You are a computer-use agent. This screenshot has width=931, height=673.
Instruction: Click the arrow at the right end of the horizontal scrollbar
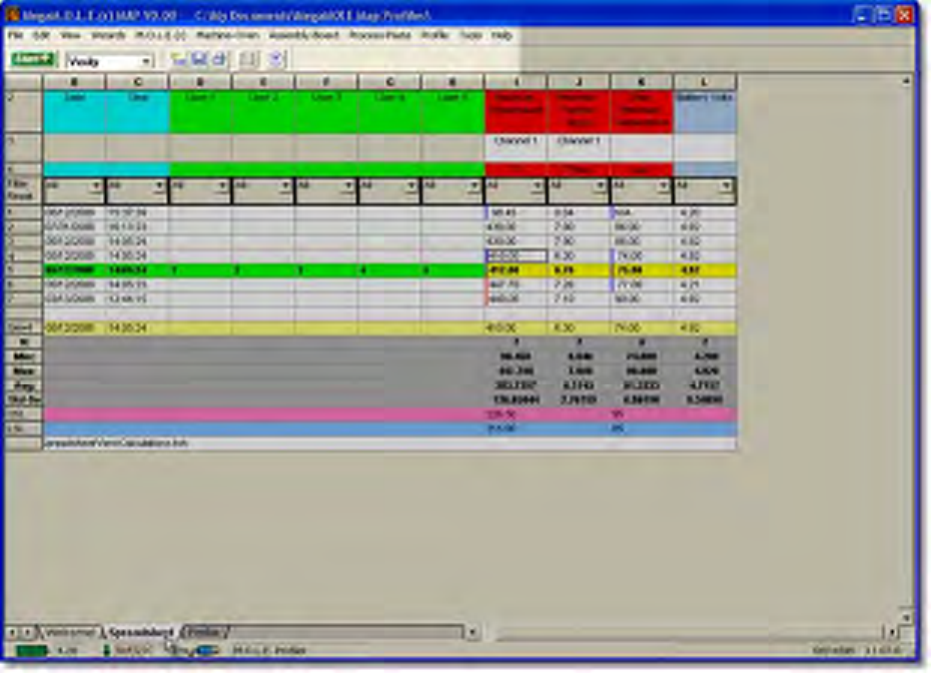(x=891, y=632)
